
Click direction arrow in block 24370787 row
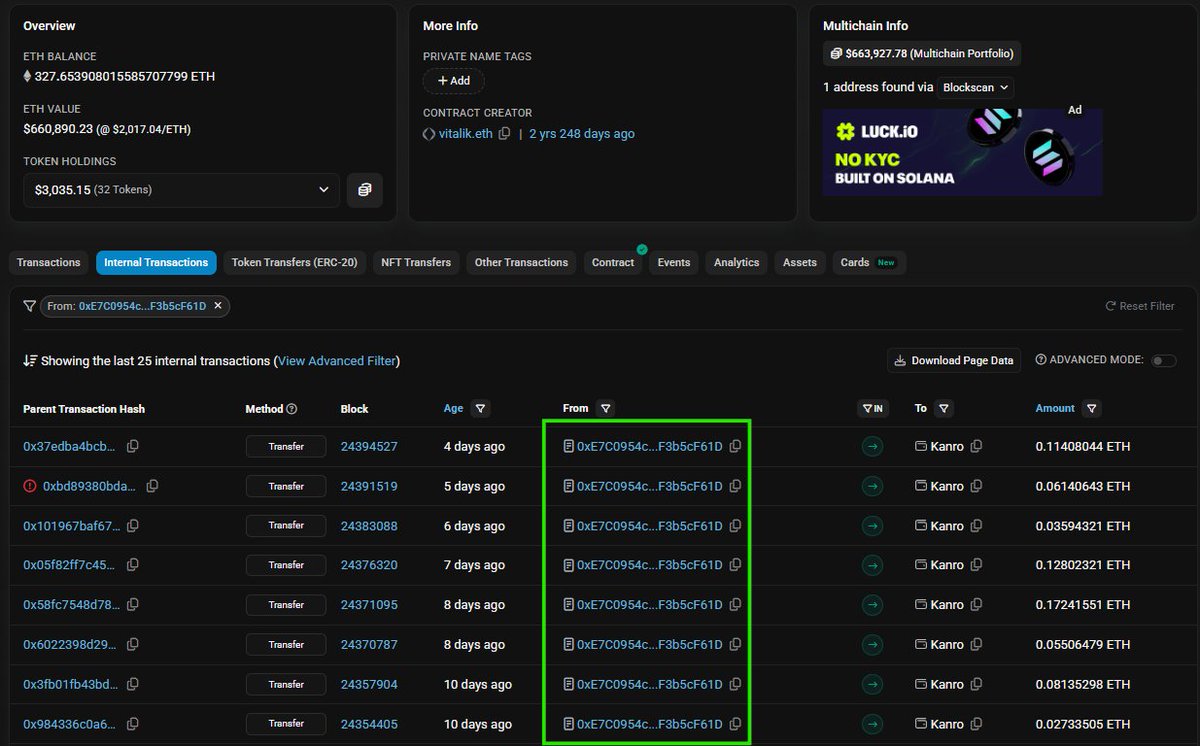(872, 645)
